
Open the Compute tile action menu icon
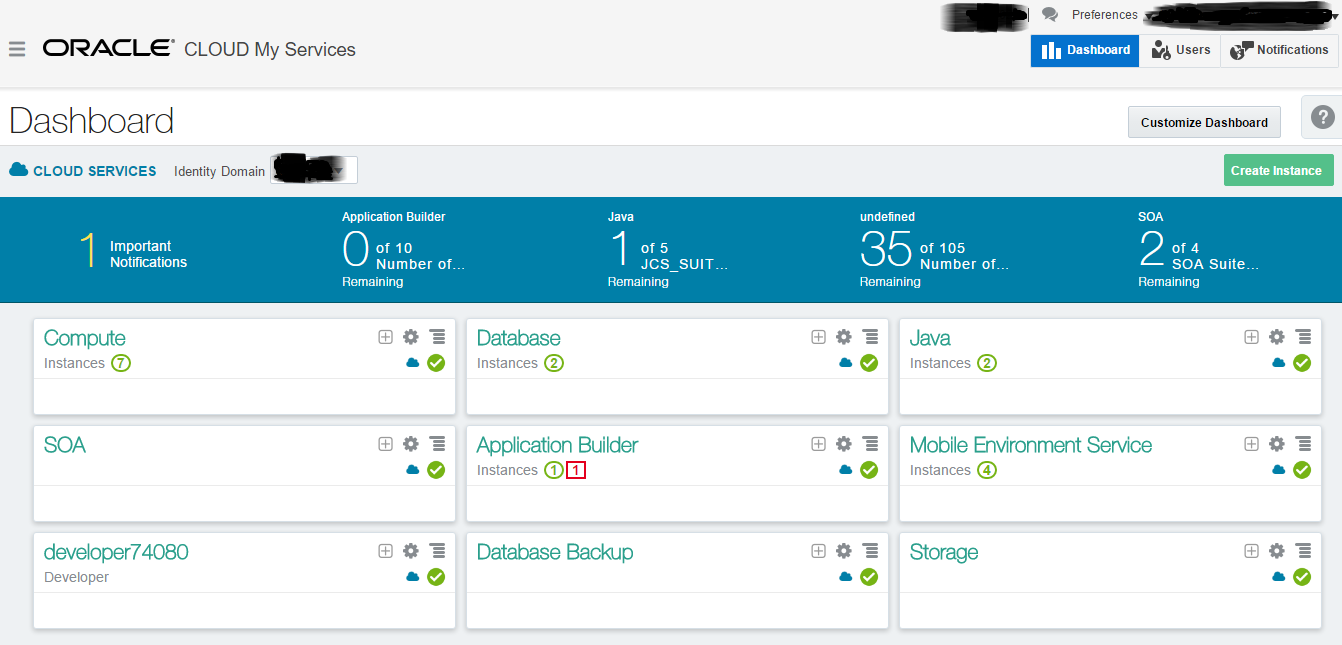point(436,337)
